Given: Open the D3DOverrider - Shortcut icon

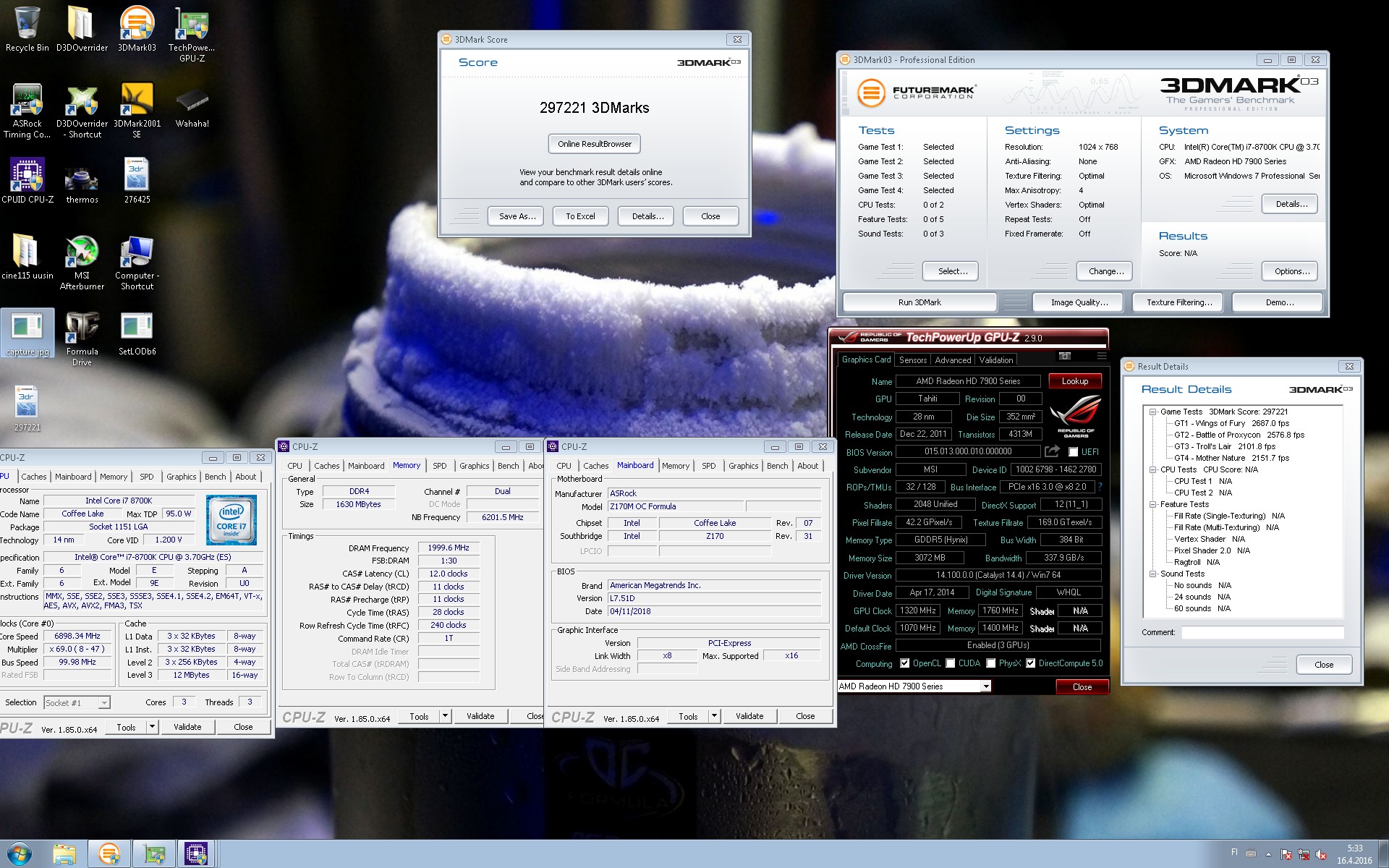Looking at the screenshot, I should (82, 111).
